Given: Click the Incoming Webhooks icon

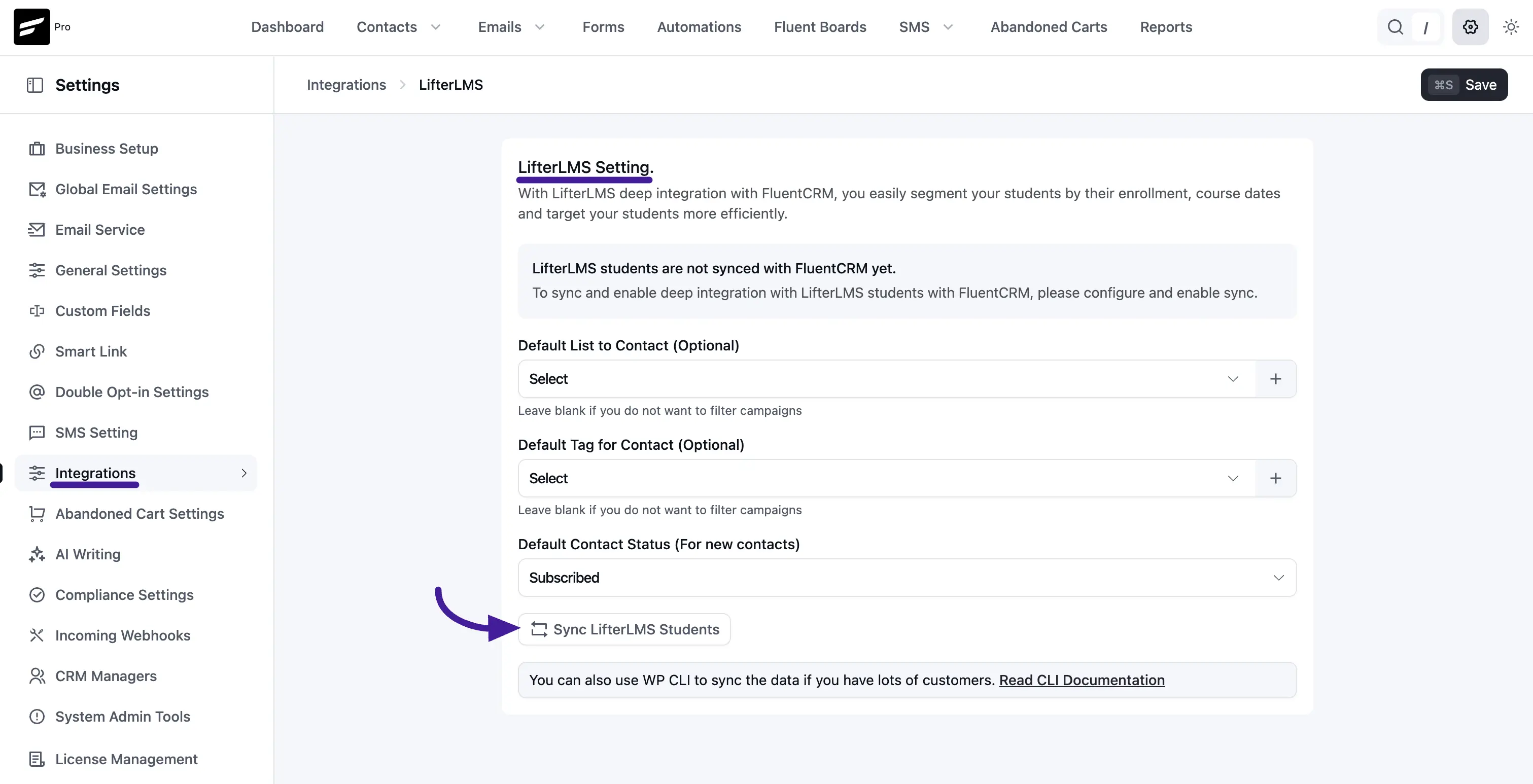Looking at the screenshot, I should pos(37,635).
